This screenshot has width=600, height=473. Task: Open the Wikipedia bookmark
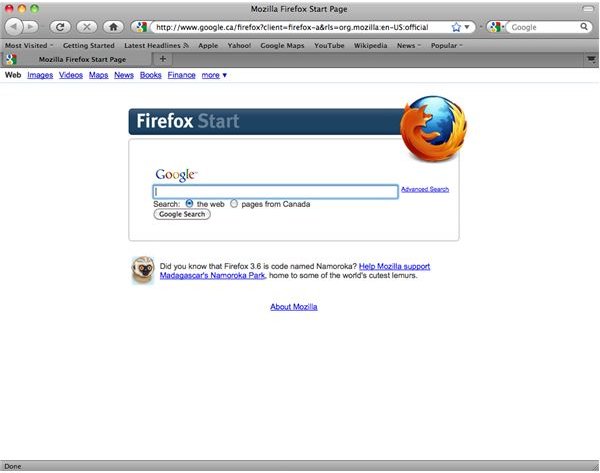tap(370, 45)
